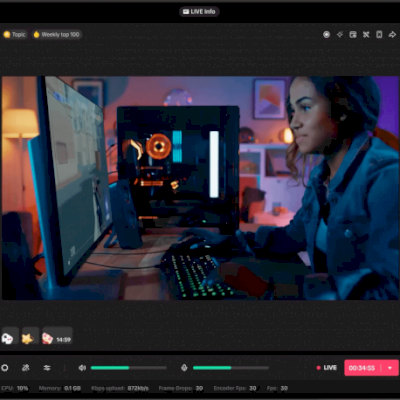Click the sparkle effects icon
Viewport: 400px width, 400px height.
(x=340, y=35)
